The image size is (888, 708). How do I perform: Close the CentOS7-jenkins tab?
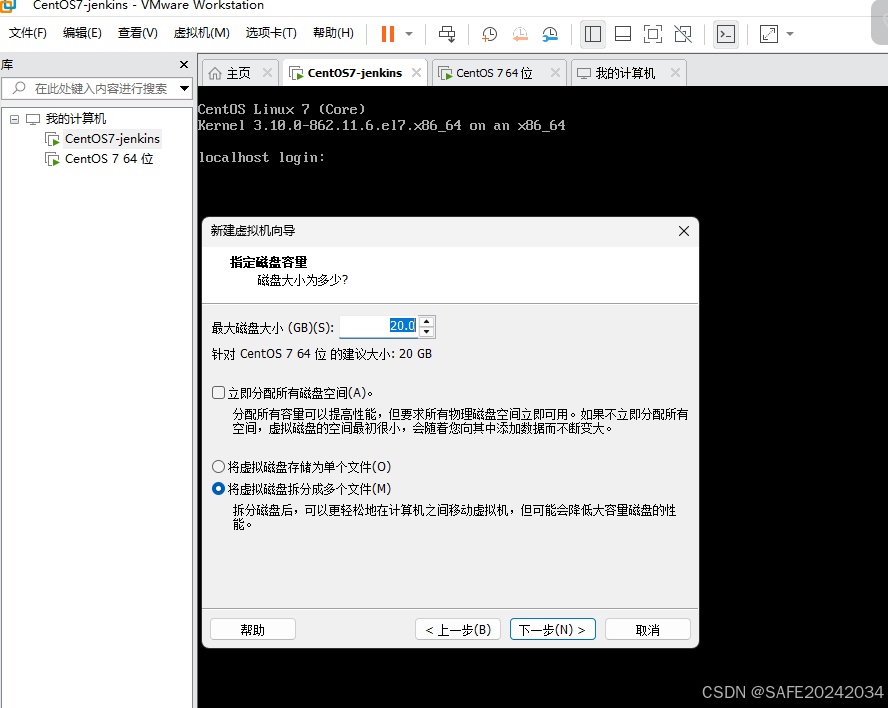coord(416,72)
